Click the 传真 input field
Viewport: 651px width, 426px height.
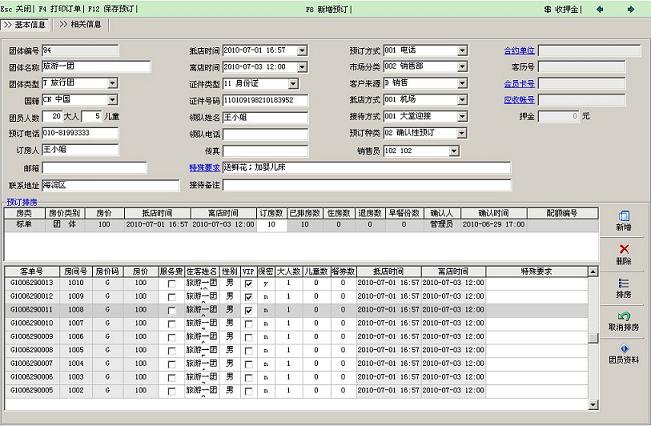coord(265,151)
